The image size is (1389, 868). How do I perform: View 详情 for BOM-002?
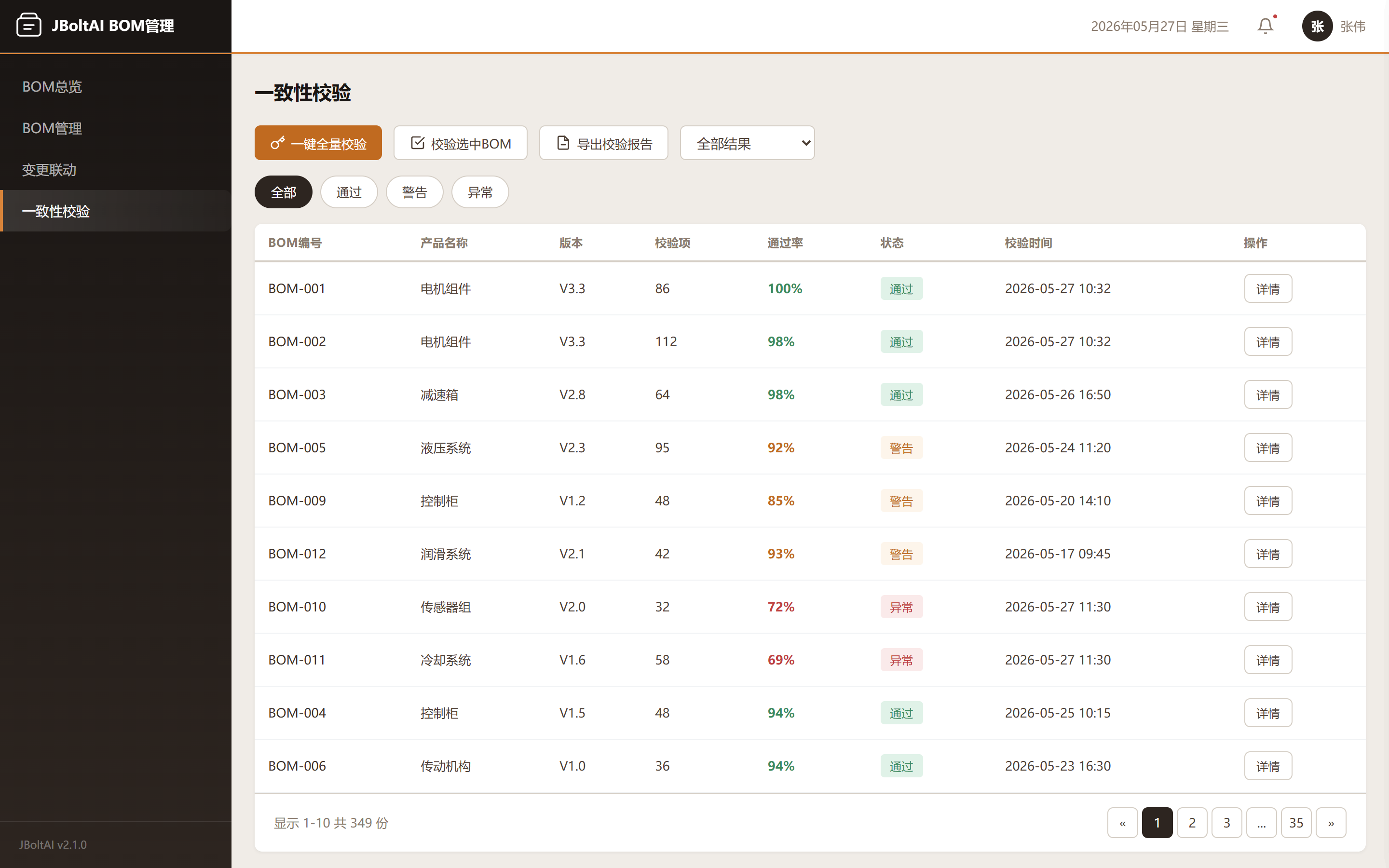click(1268, 341)
